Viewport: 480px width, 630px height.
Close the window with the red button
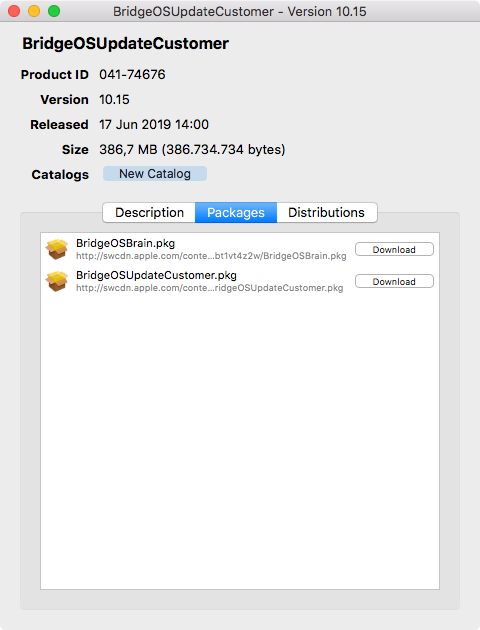tap(14, 11)
